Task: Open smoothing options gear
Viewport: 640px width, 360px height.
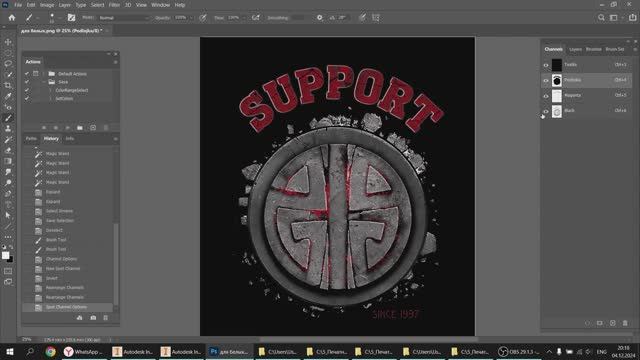Action: 320,18
